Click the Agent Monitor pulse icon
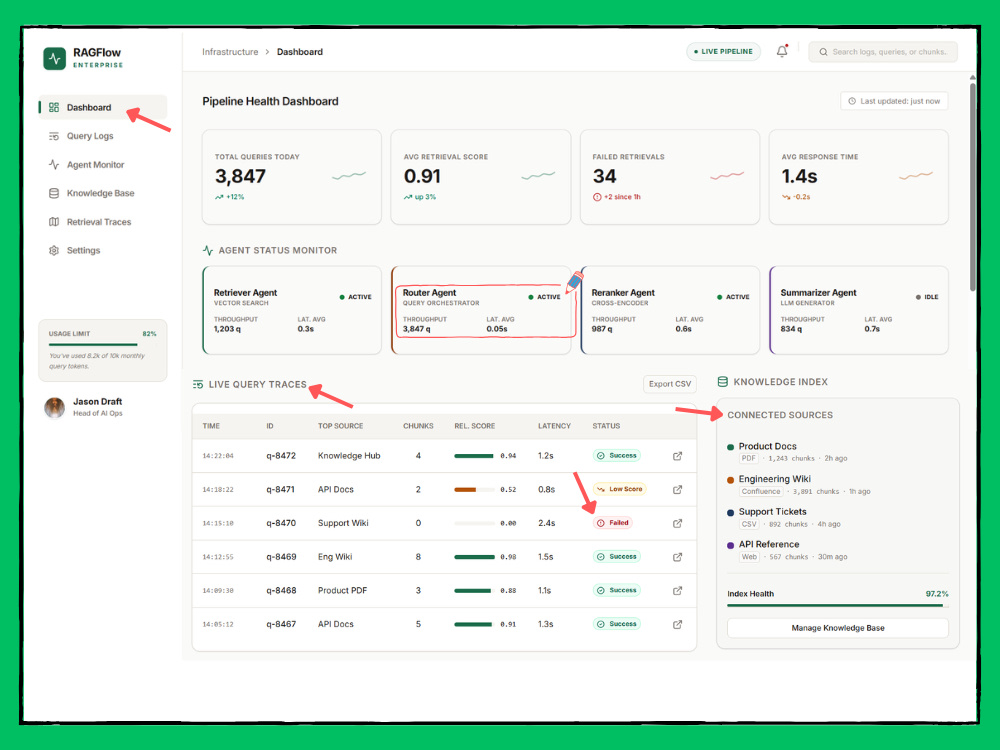Screen dimensions: 1000x750 [x=54, y=165]
